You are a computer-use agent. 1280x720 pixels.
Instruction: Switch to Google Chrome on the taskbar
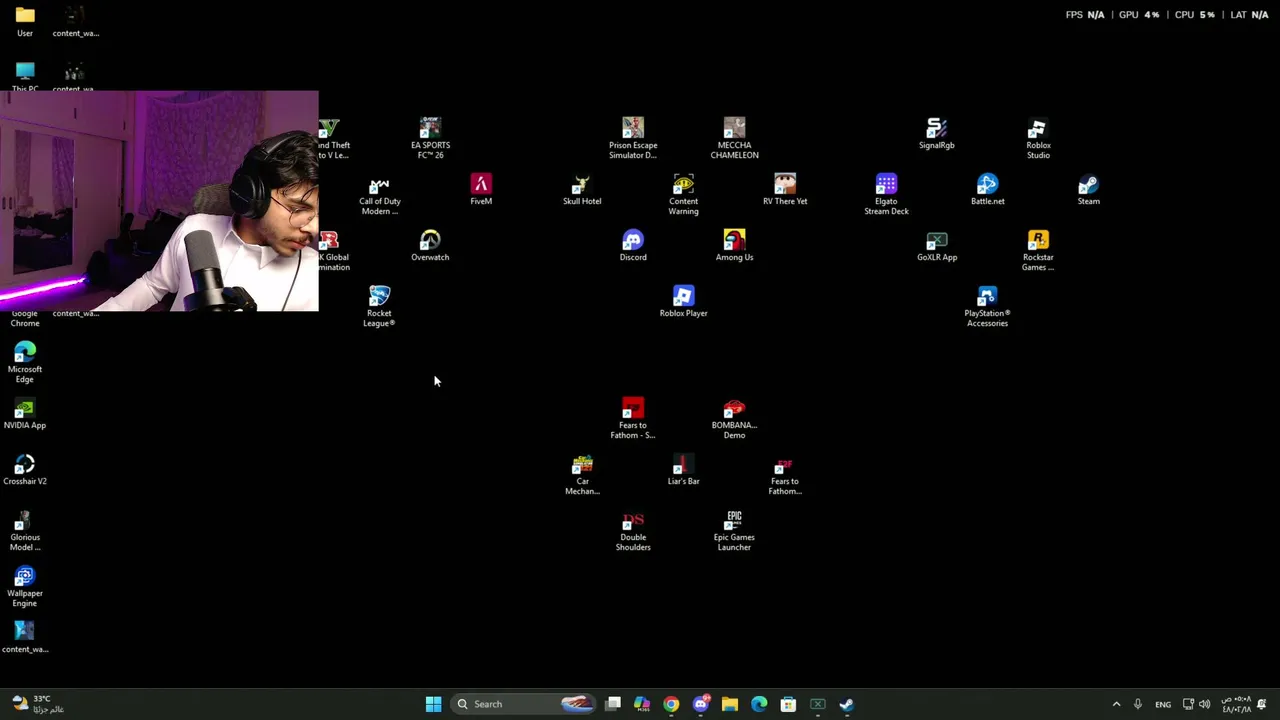[671, 704]
